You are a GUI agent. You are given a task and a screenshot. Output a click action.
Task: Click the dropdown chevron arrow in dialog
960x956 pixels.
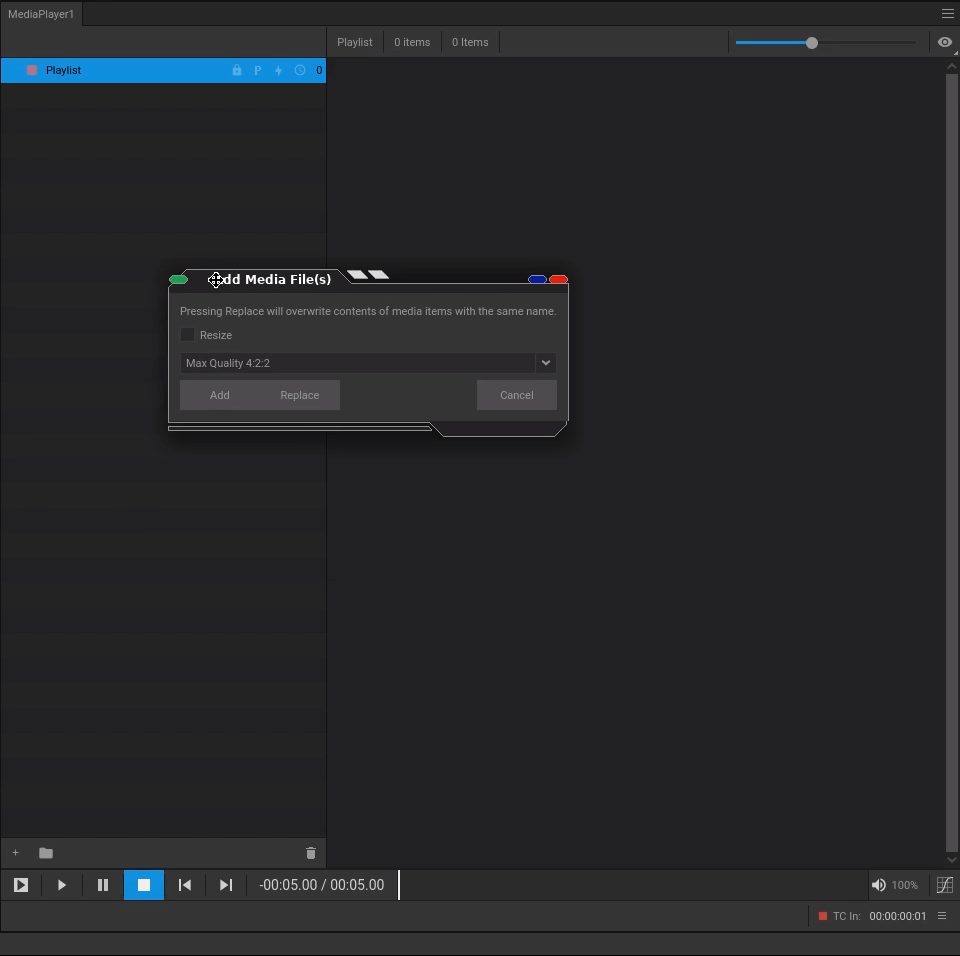pyautogui.click(x=546, y=363)
